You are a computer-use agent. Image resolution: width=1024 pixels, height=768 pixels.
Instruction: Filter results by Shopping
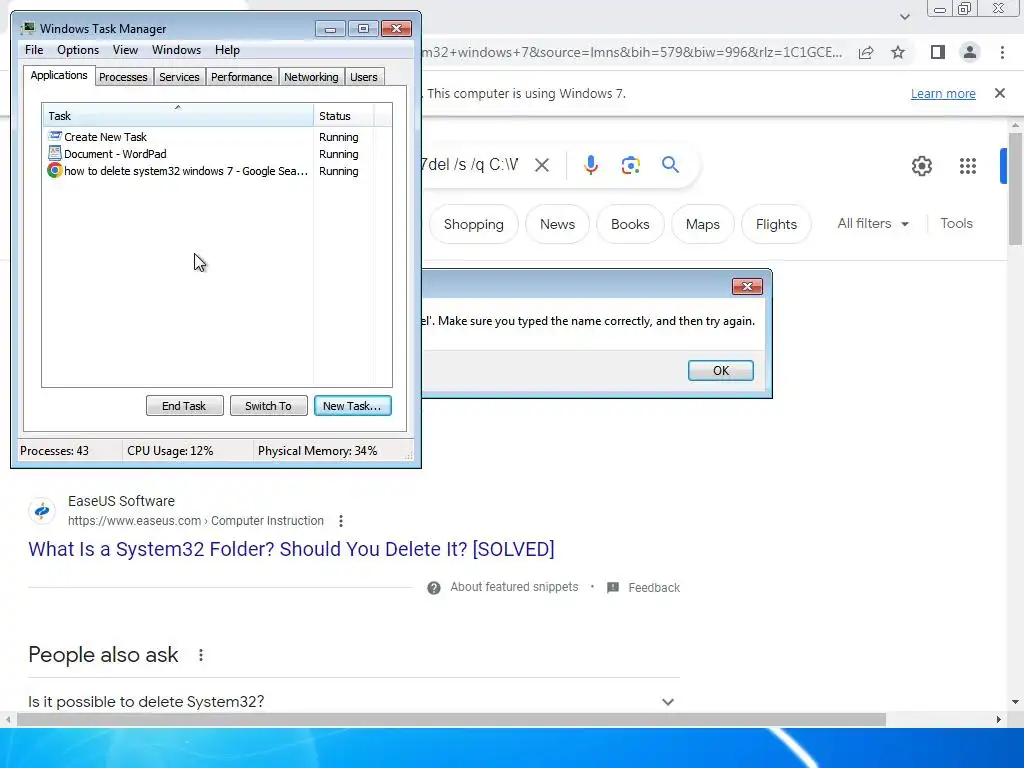[473, 224]
